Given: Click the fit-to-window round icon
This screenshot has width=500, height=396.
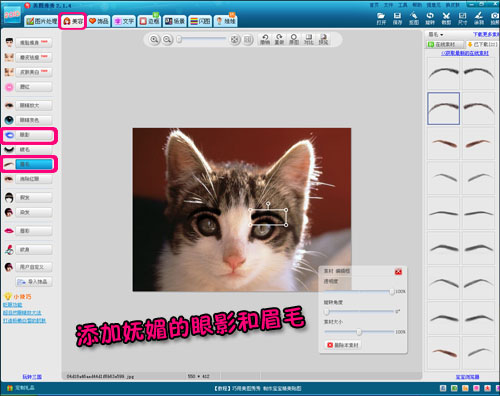Looking at the screenshot, I should (x=235, y=40).
